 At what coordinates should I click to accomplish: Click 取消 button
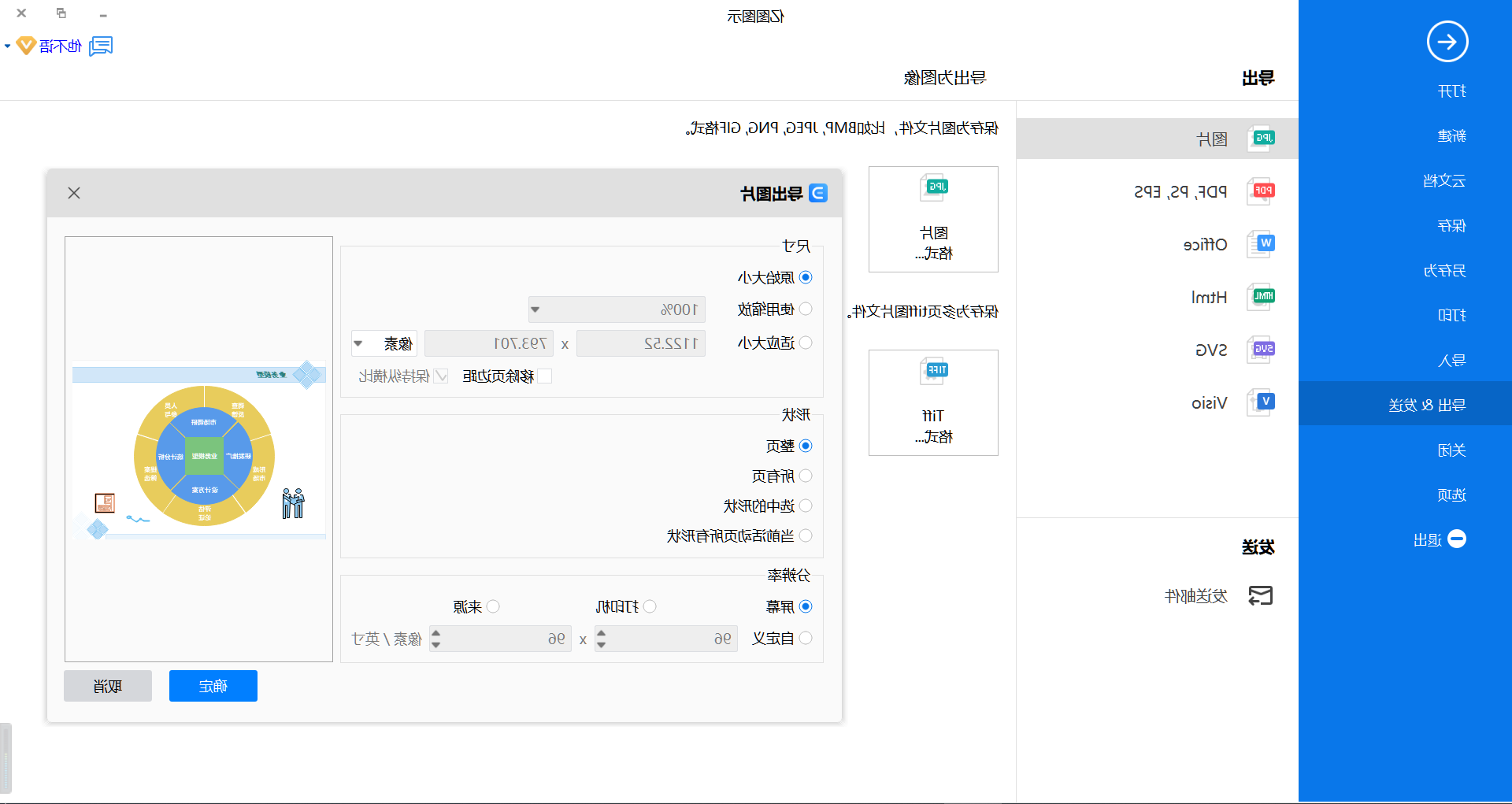108,686
